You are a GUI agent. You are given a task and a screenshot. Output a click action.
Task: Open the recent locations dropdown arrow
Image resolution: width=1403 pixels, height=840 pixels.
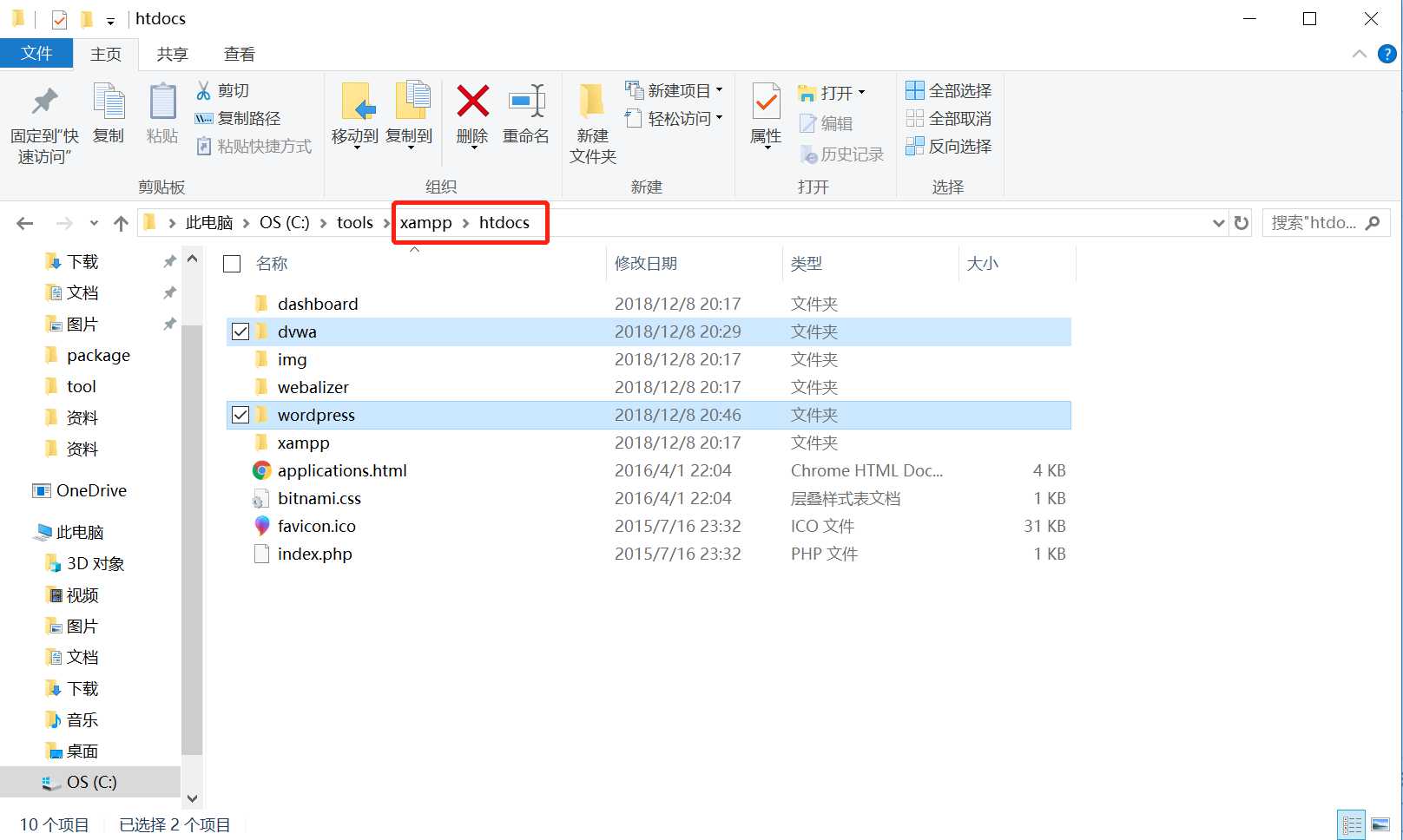(94, 223)
